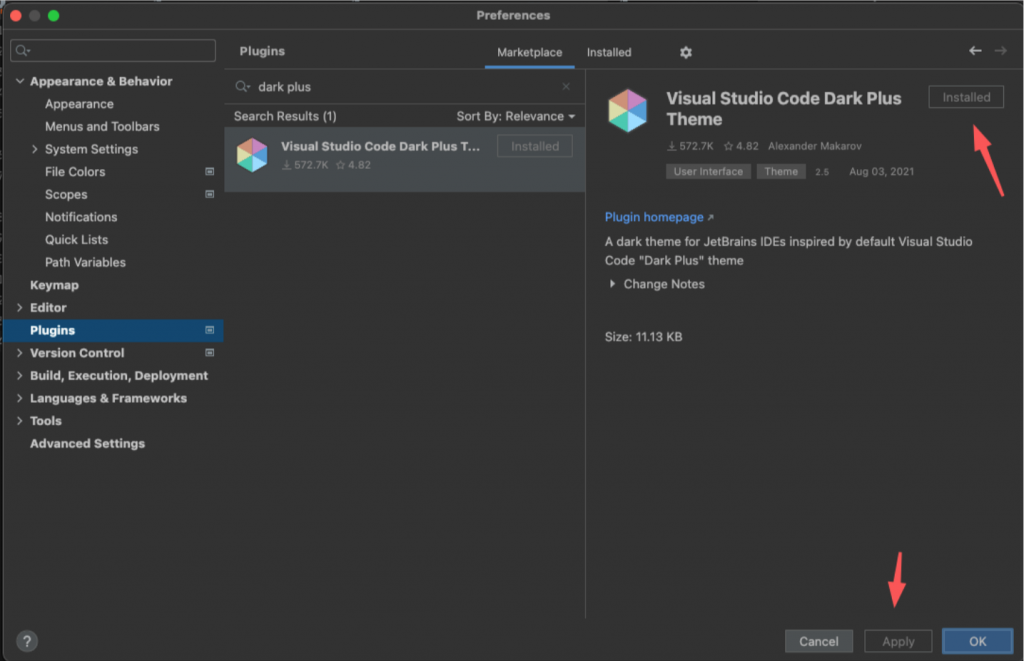Expand the Tools section
The width and height of the screenshot is (1024, 661).
[20, 421]
